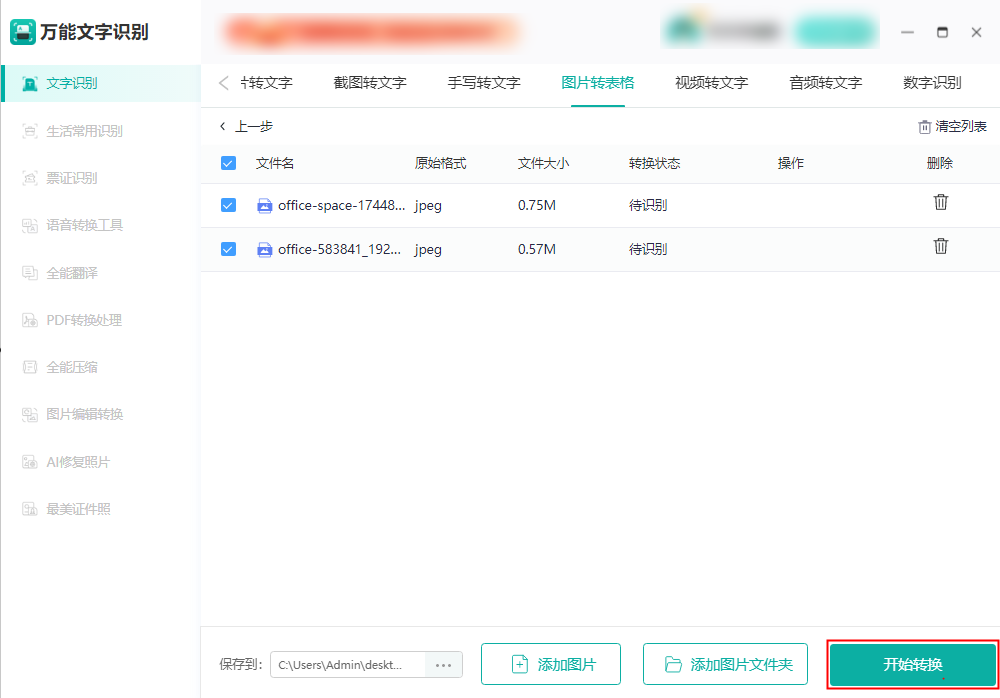Image resolution: width=1000 pixels, height=698 pixels.
Task: Minimize the application window
Action: 907,32
